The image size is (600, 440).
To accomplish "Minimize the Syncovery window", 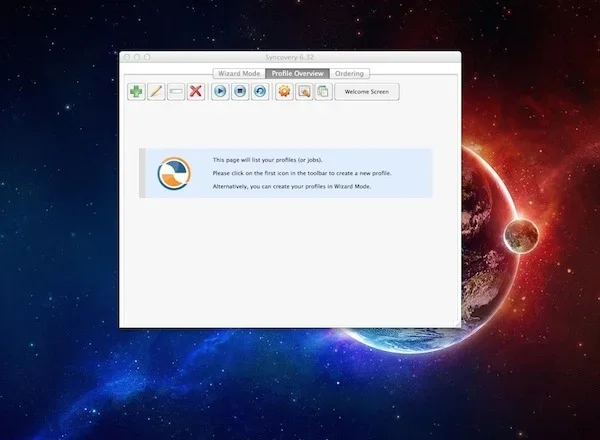I will click(x=137, y=57).
